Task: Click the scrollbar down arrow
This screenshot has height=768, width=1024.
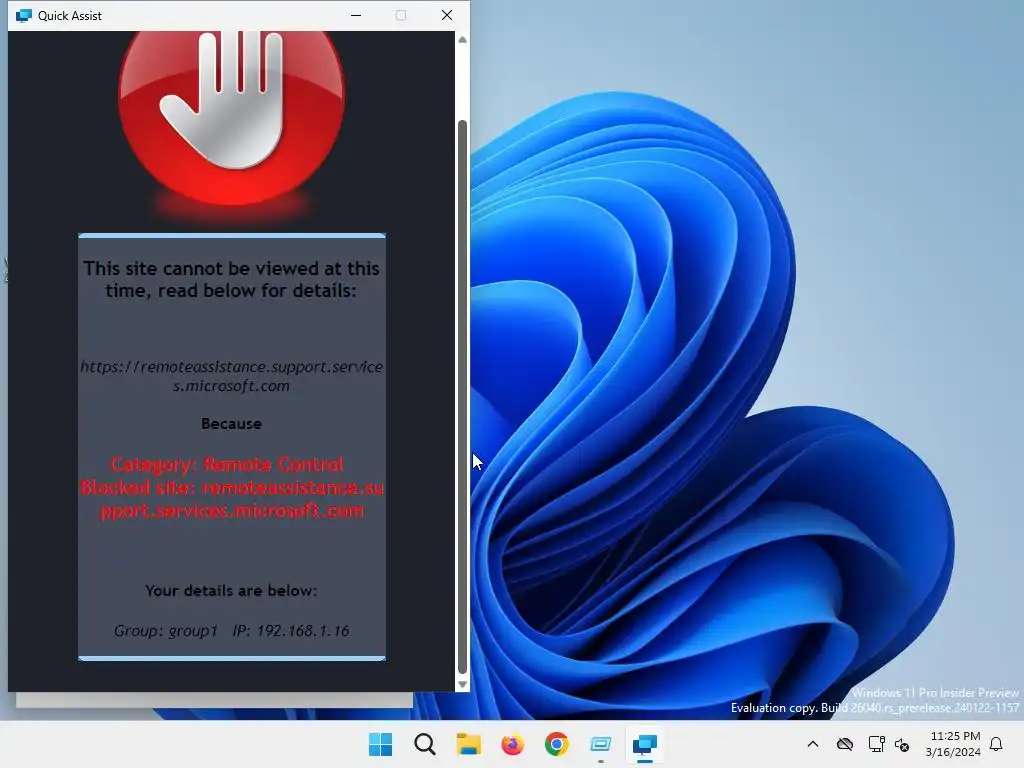Action: (x=462, y=684)
